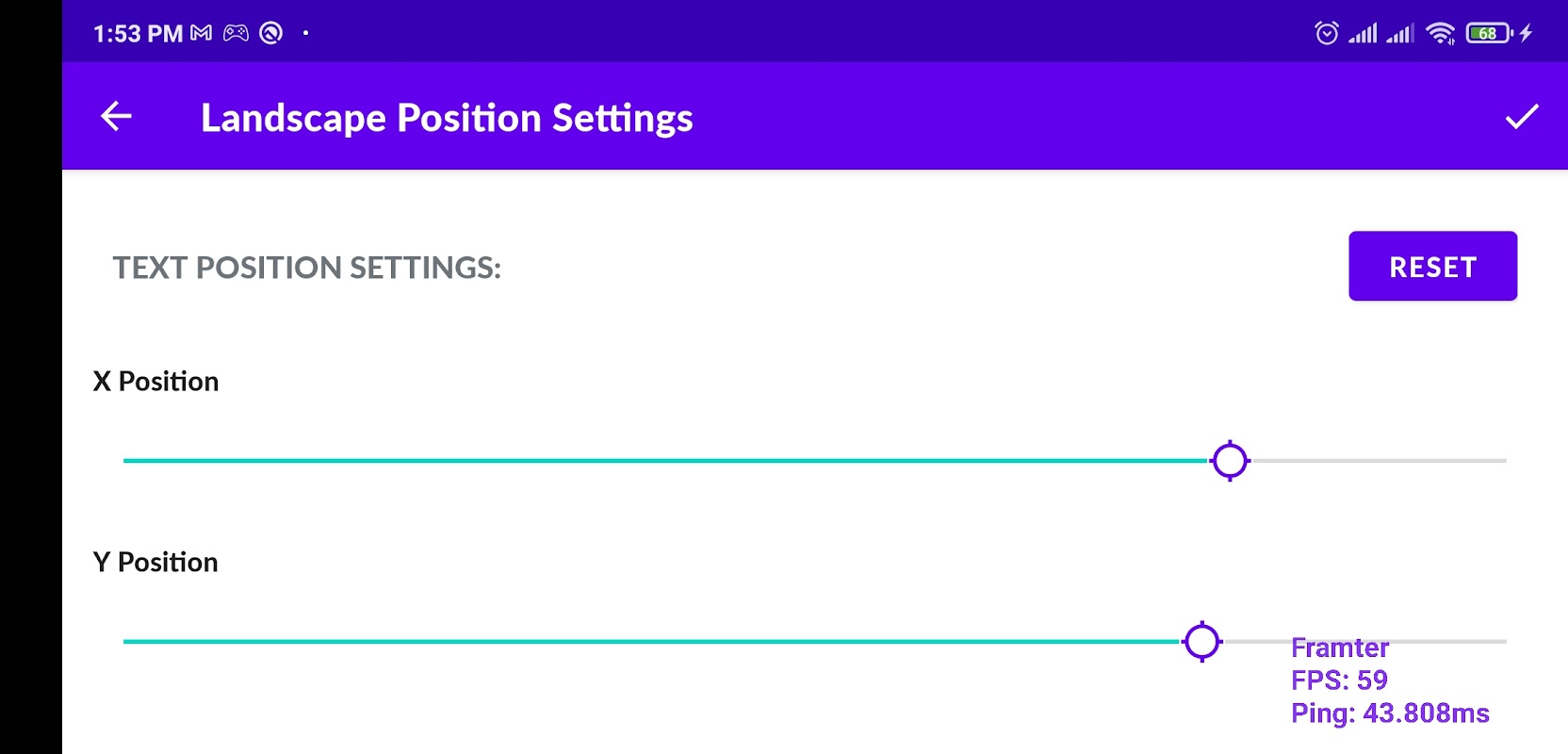Tap the 1:53 PM clock
1568x754 pixels.
coord(138,34)
